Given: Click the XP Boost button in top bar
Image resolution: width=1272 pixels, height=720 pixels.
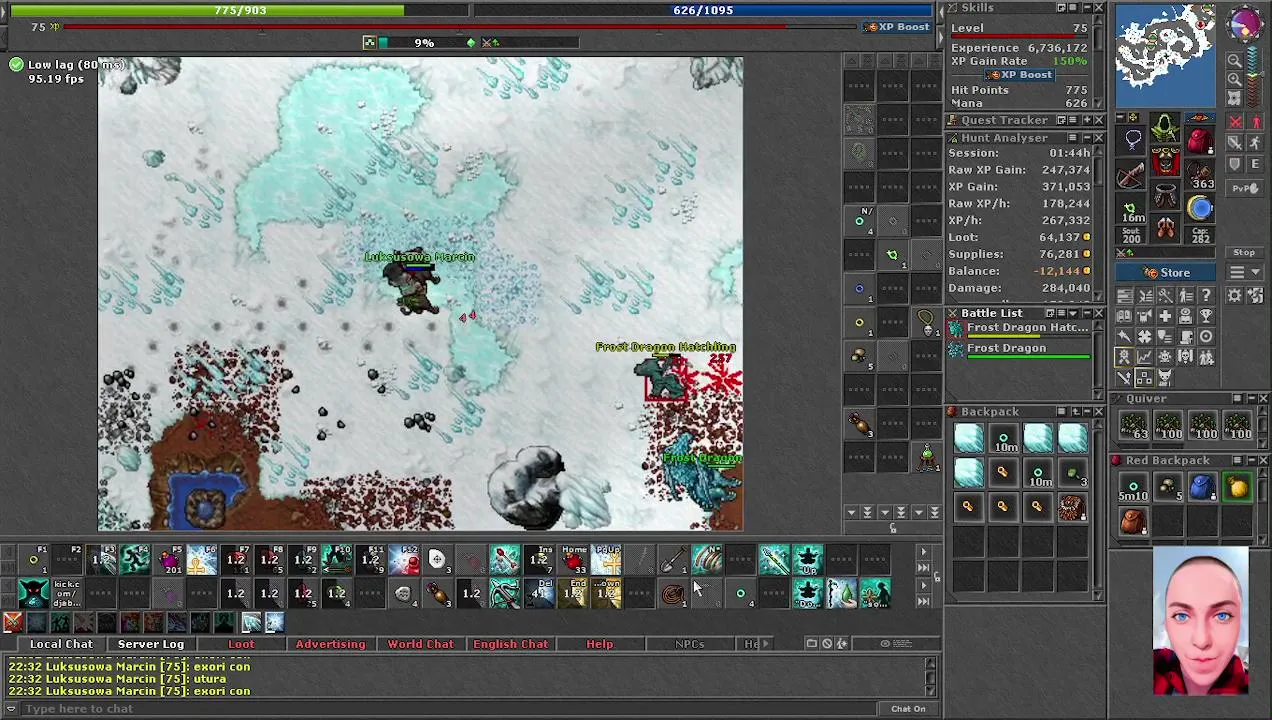Looking at the screenshot, I should (898, 27).
